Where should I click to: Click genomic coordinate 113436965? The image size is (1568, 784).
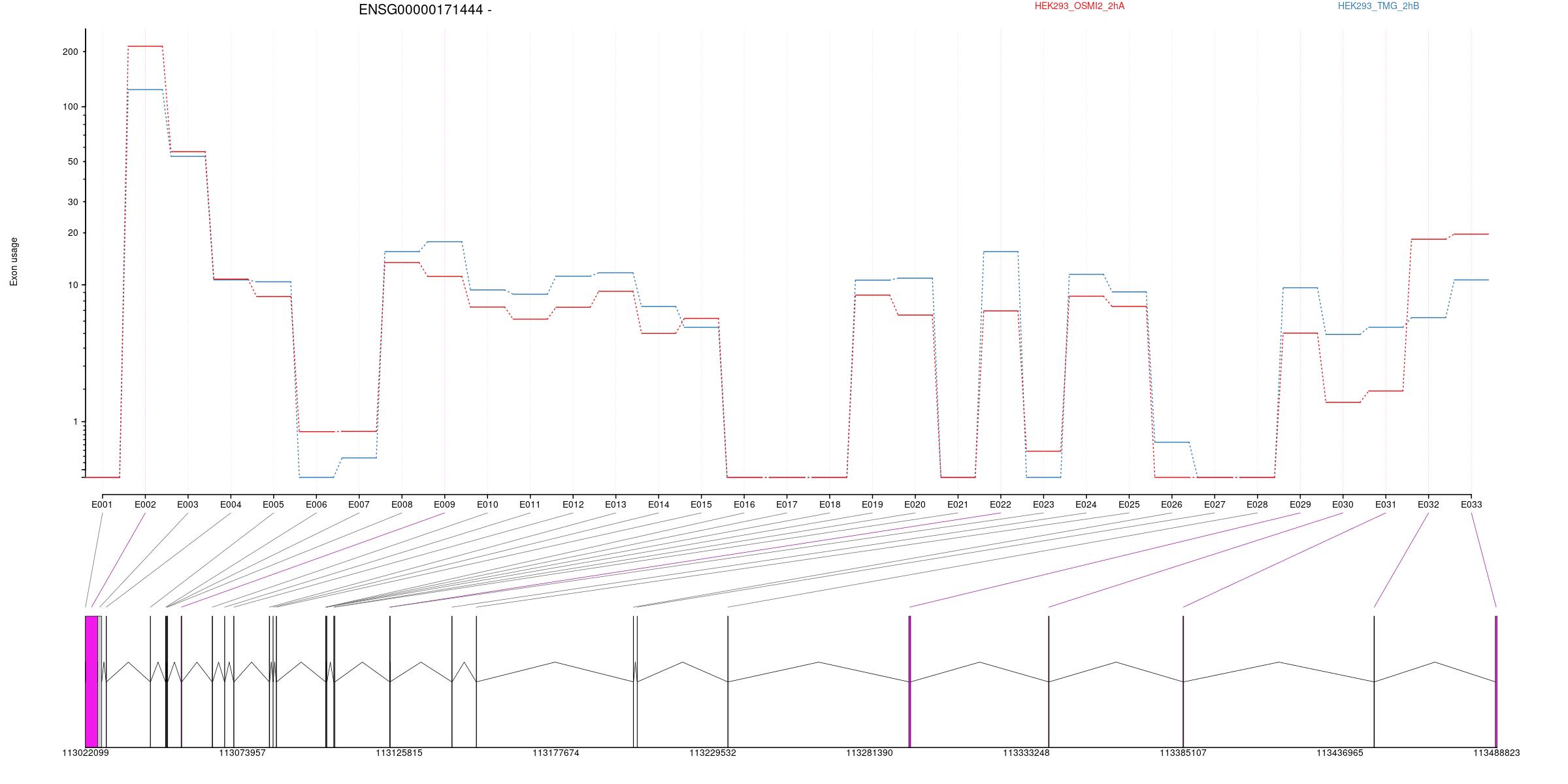1340,753
